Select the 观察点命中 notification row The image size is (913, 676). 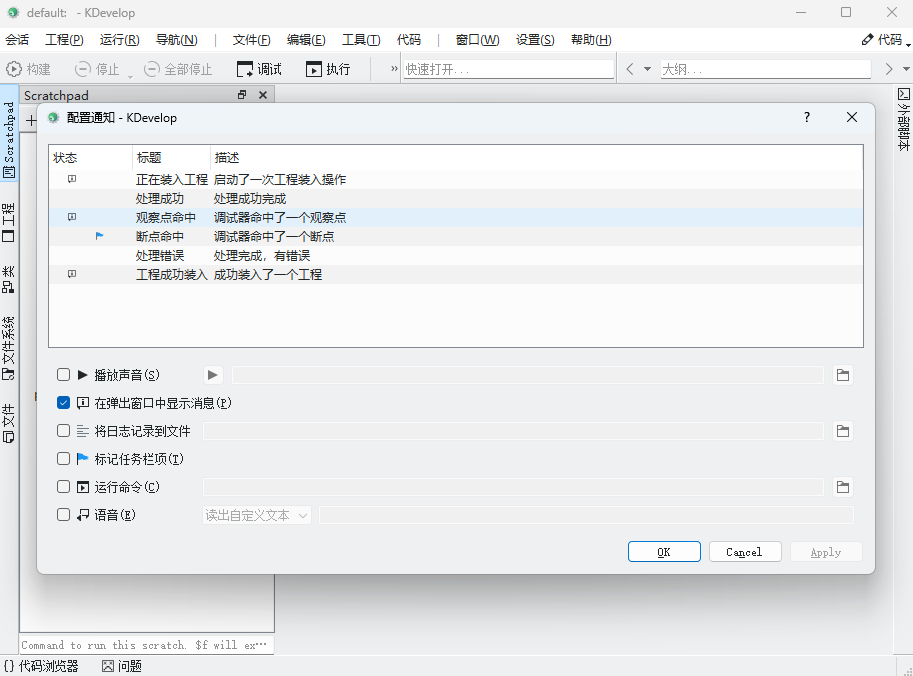(x=455, y=217)
